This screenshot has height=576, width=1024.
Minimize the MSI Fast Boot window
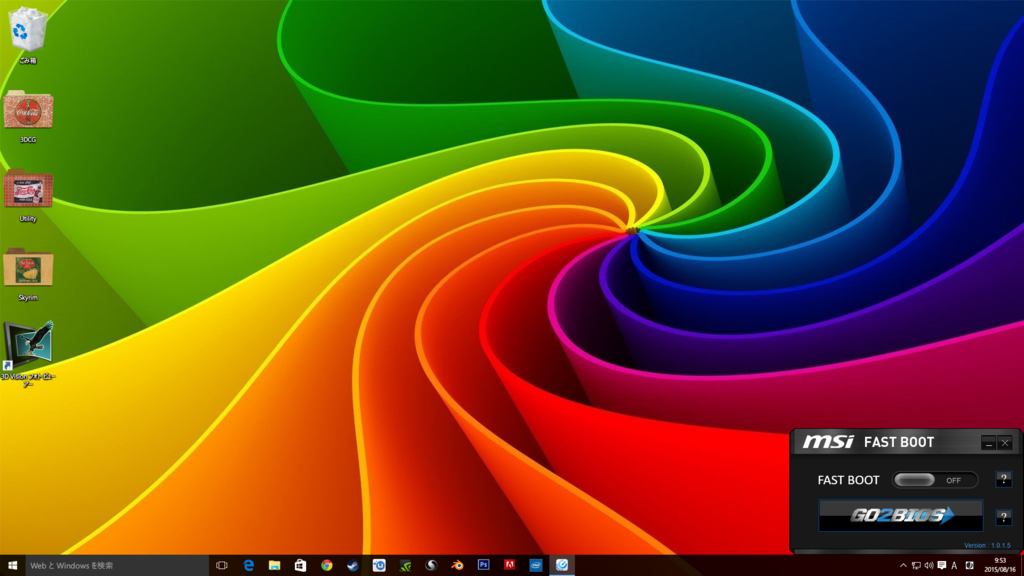point(988,443)
